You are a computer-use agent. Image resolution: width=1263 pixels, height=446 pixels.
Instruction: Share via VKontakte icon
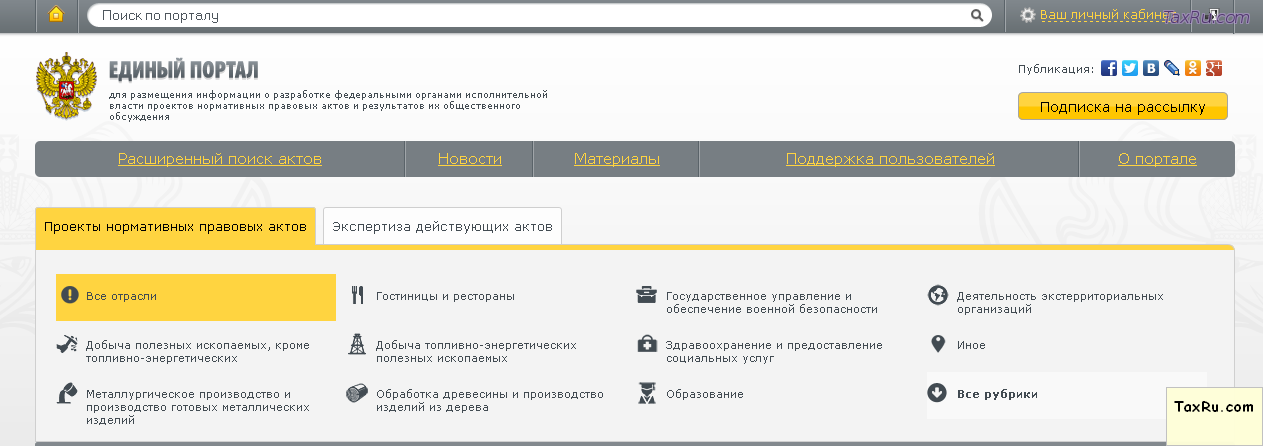tap(1151, 68)
